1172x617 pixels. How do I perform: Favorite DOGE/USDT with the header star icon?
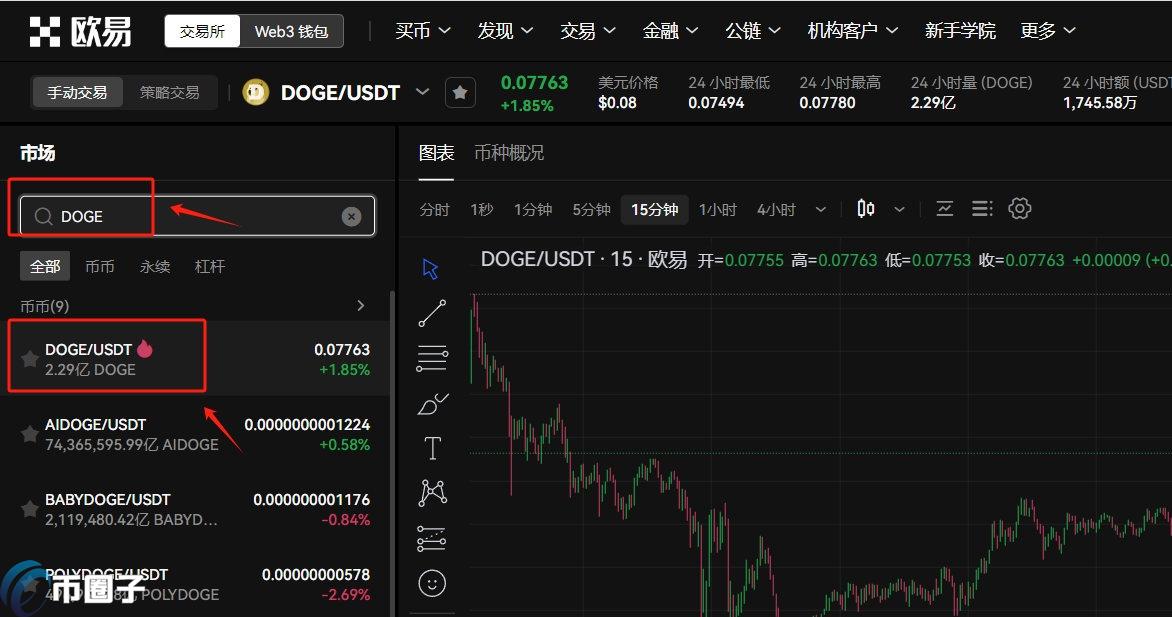pos(460,93)
